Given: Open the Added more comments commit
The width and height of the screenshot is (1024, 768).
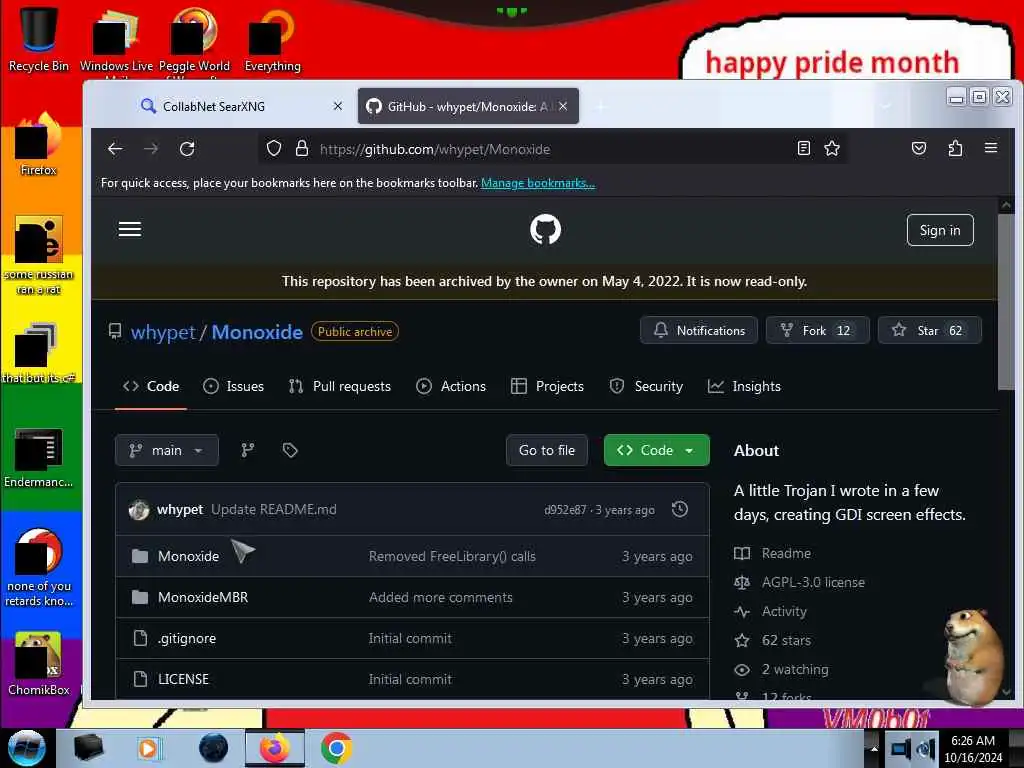Looking at the screenshot, I should (x=441, y=598).
